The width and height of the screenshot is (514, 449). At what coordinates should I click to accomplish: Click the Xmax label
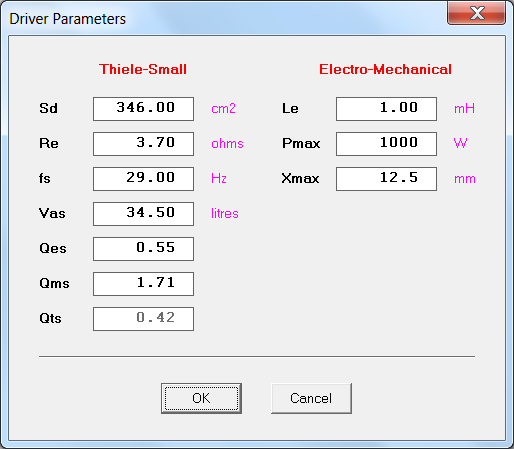300,178
